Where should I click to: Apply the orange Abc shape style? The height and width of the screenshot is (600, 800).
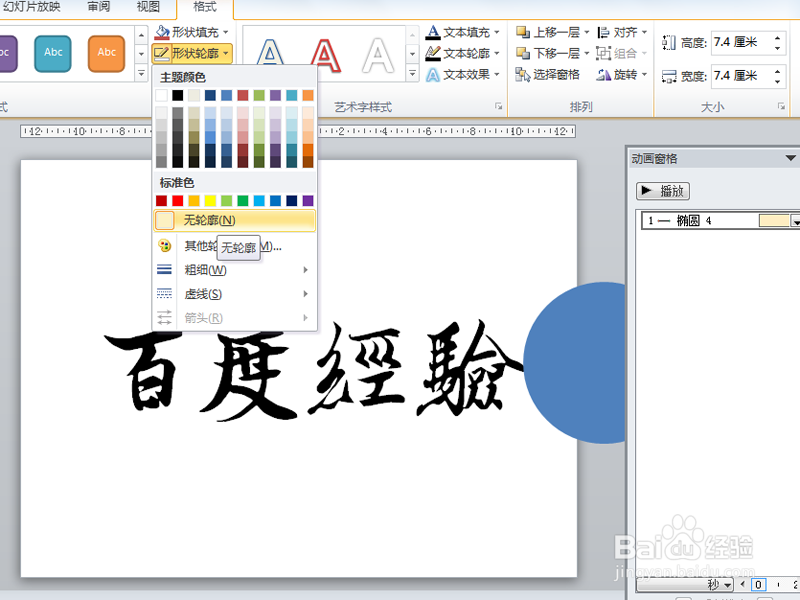point(106,53)
